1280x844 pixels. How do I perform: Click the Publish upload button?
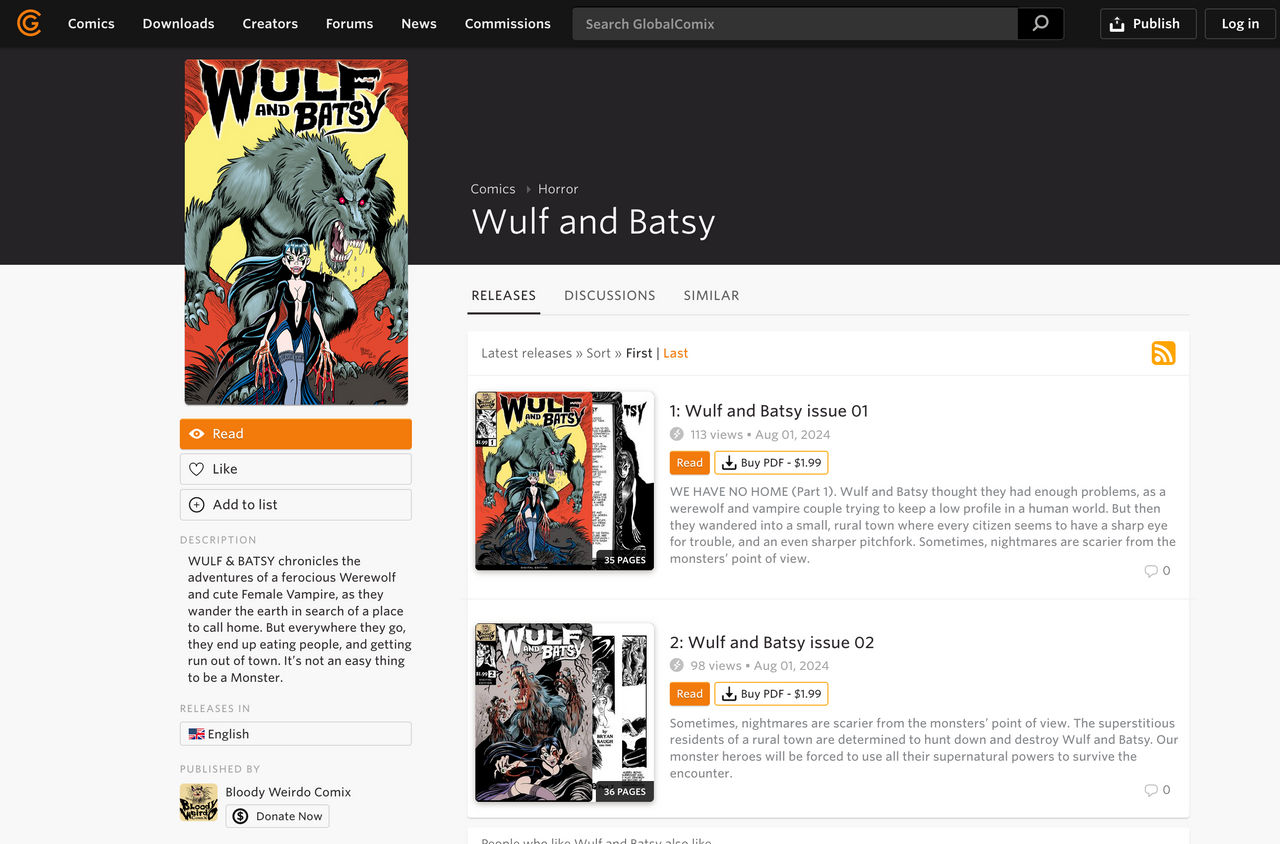tap(1148, 24)
